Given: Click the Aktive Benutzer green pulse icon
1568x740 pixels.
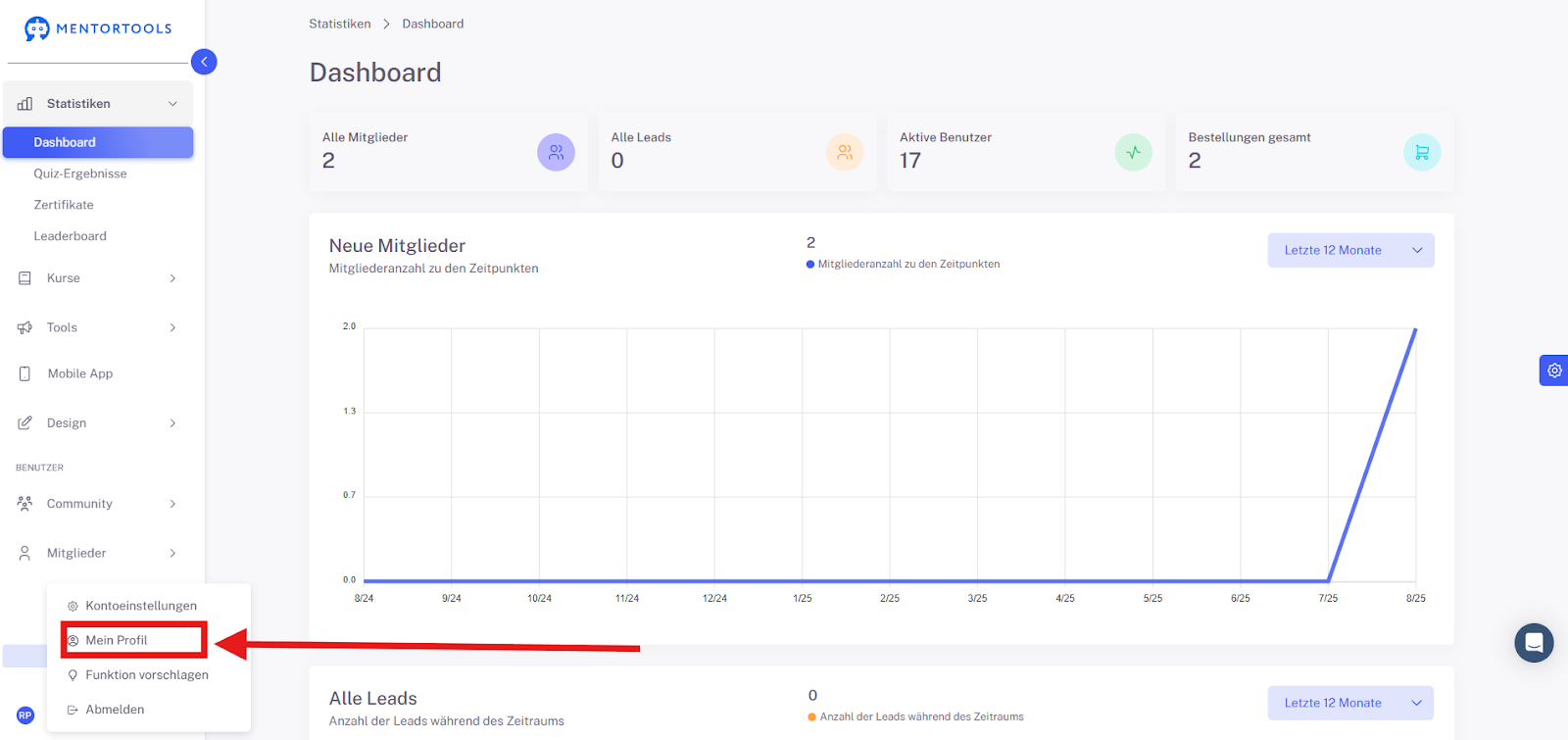Looking at the screenshot, I should (1133, 152).
